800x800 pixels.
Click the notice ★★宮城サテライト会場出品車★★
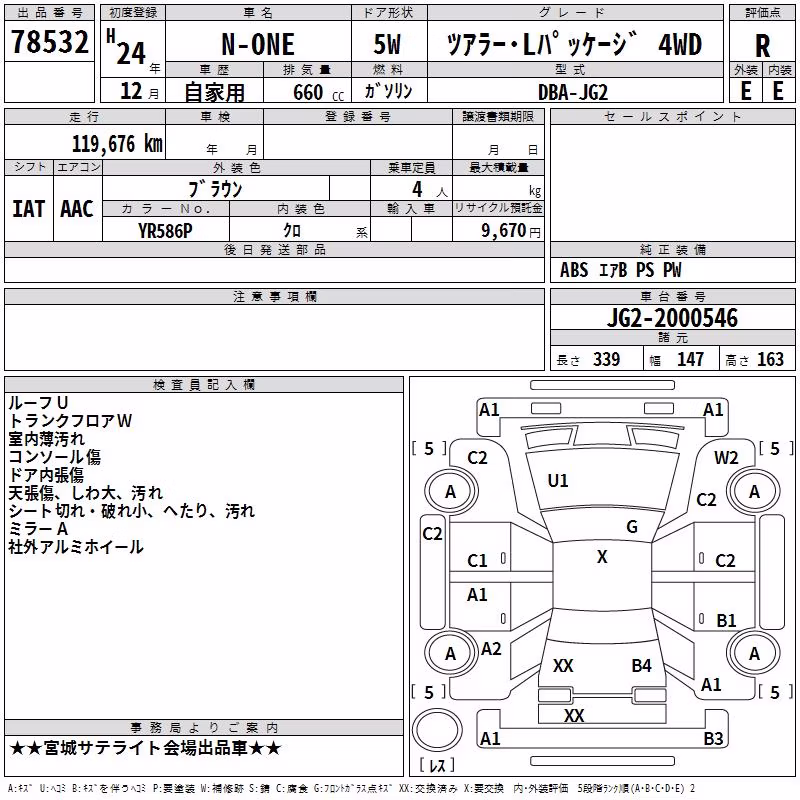145,748
